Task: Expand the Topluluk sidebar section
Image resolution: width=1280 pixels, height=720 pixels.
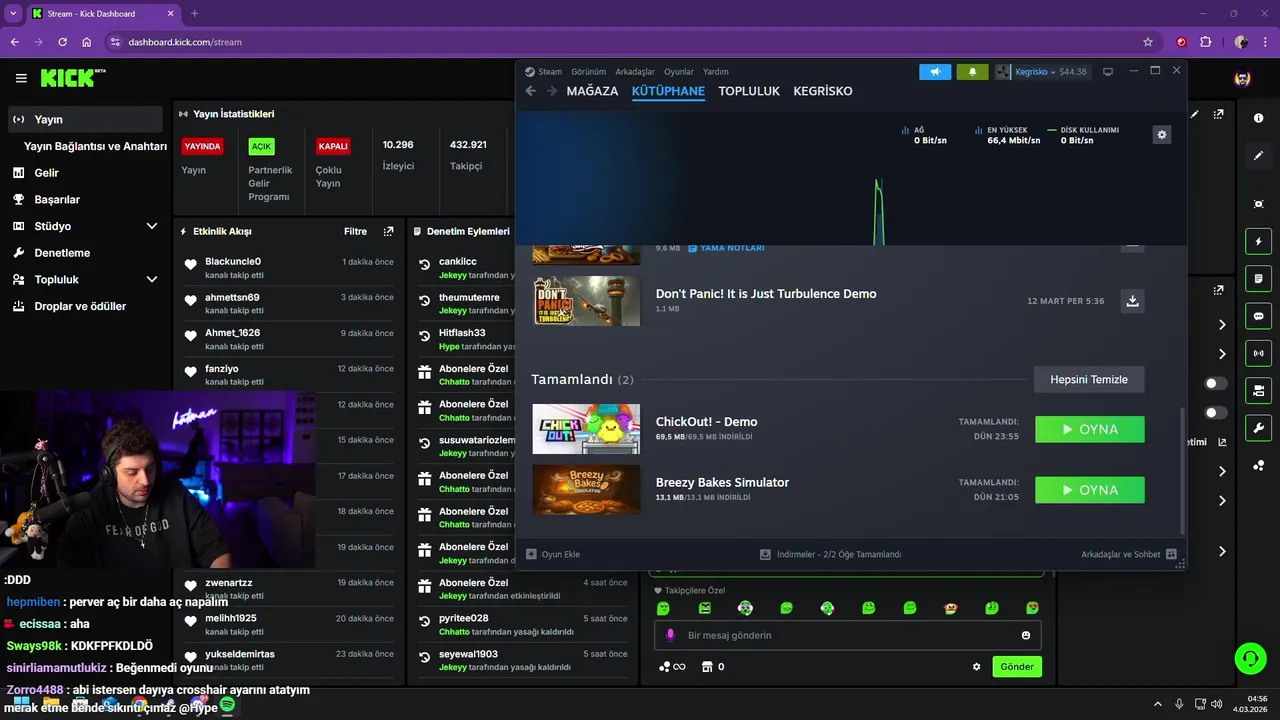Action: click(x=152, y=279)
